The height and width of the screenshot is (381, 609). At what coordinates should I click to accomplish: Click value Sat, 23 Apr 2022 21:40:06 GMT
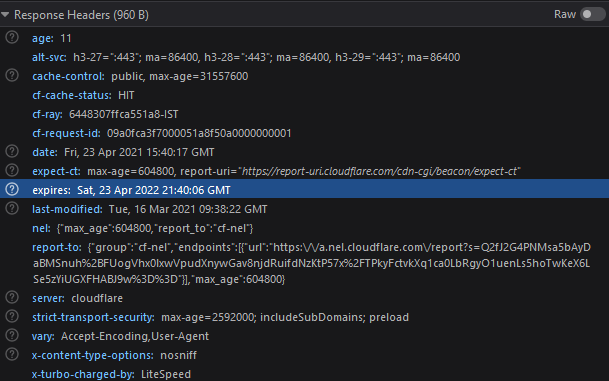154,190
